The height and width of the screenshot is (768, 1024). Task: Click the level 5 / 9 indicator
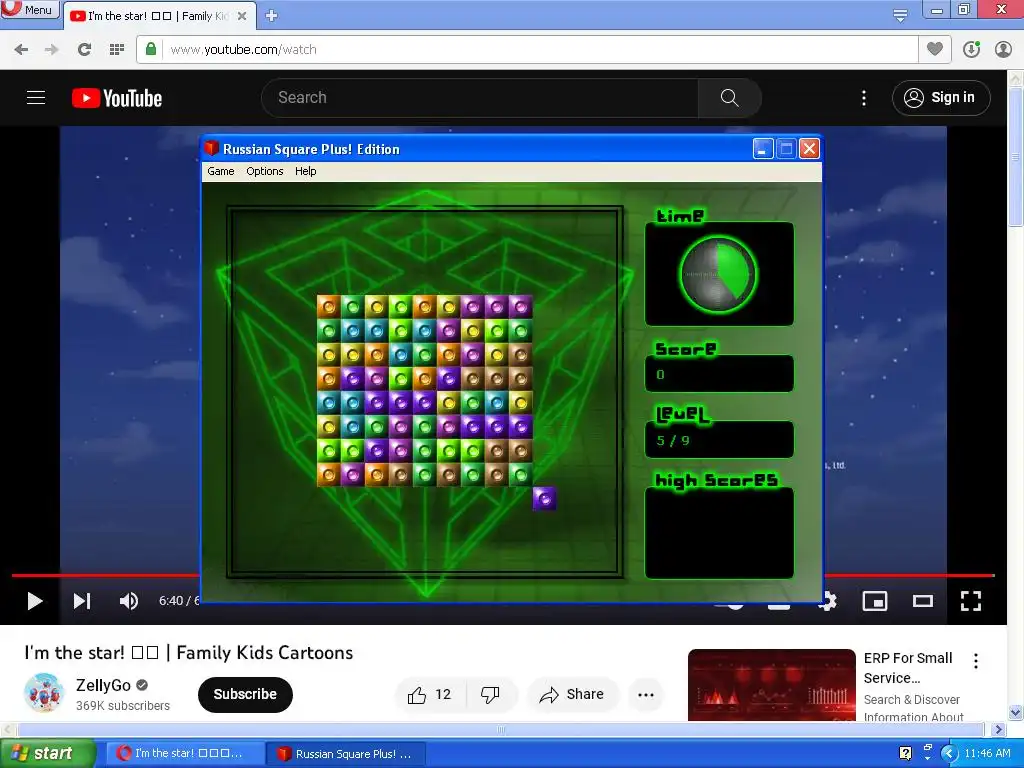click(x=719, y=440)
